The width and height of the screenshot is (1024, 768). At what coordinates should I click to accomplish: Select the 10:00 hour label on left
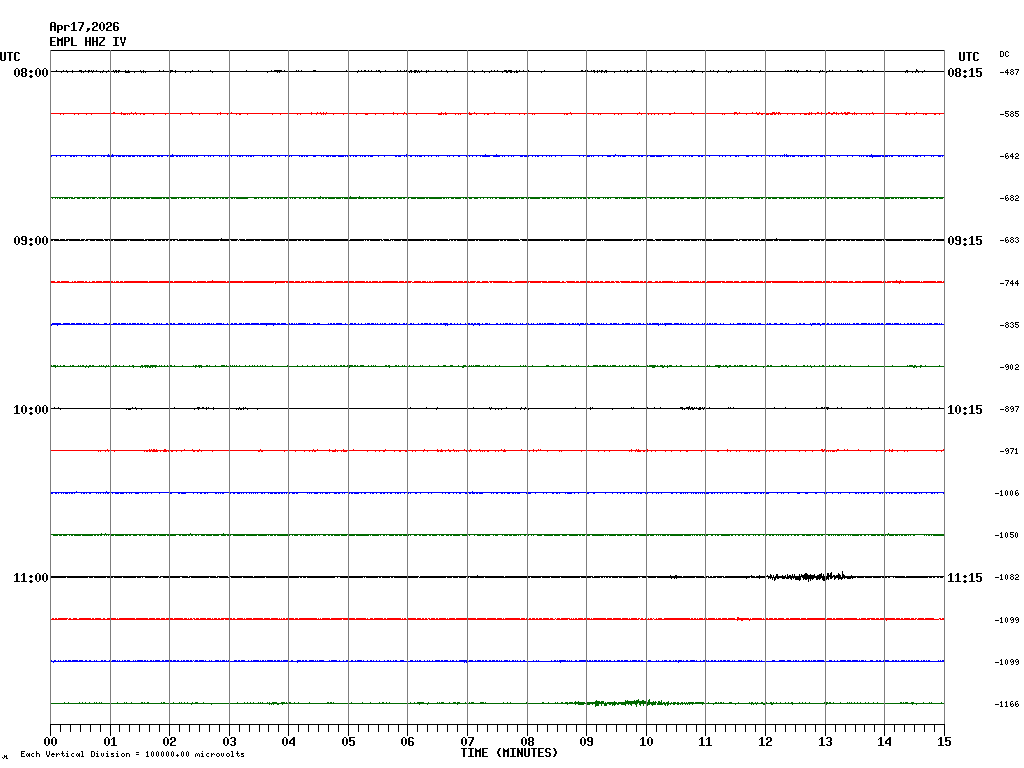tap(30, 410)
